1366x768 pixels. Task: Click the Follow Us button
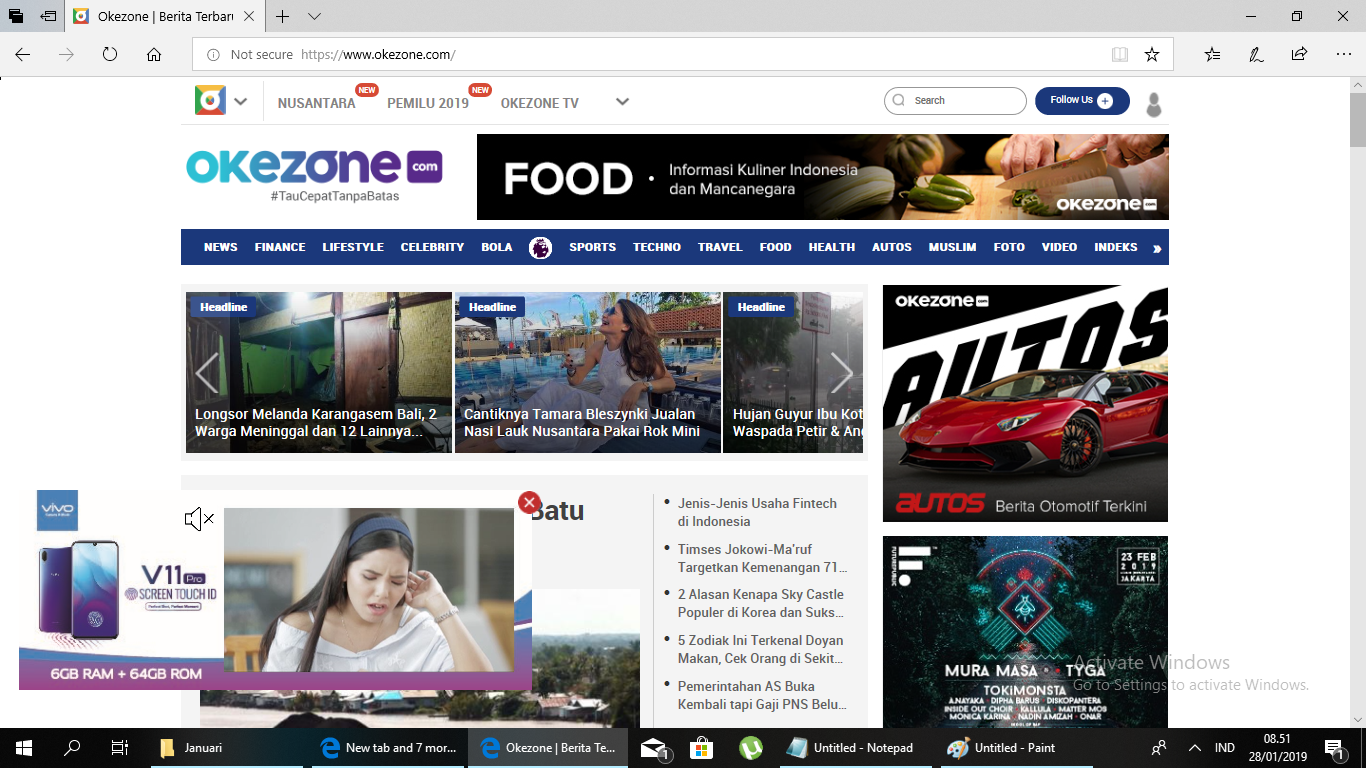pos(1082,101)
